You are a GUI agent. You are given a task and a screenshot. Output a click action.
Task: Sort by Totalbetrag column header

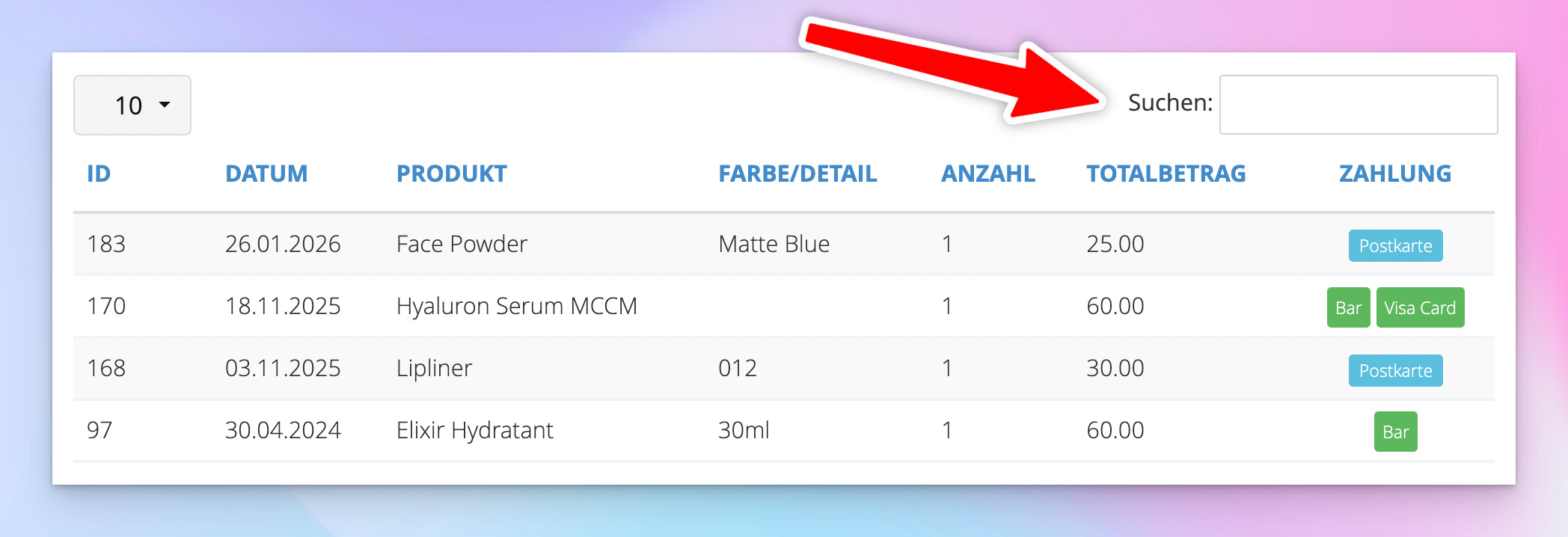[x=1166, y=174]
